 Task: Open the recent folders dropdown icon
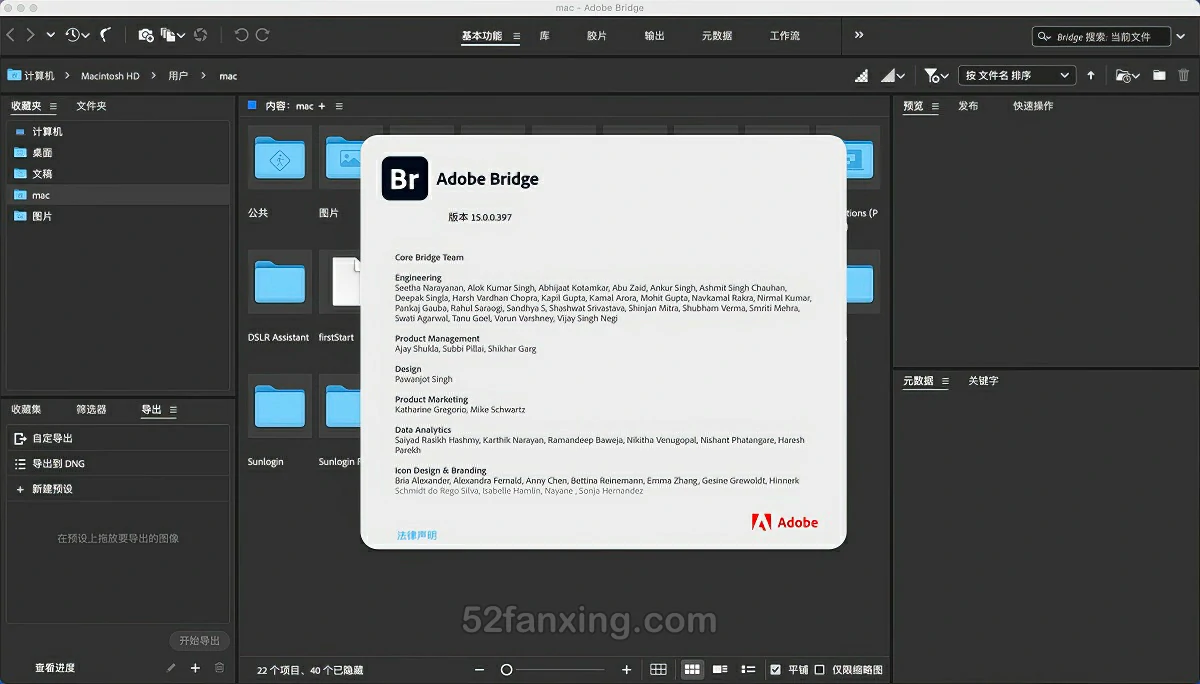(1128, 76)
